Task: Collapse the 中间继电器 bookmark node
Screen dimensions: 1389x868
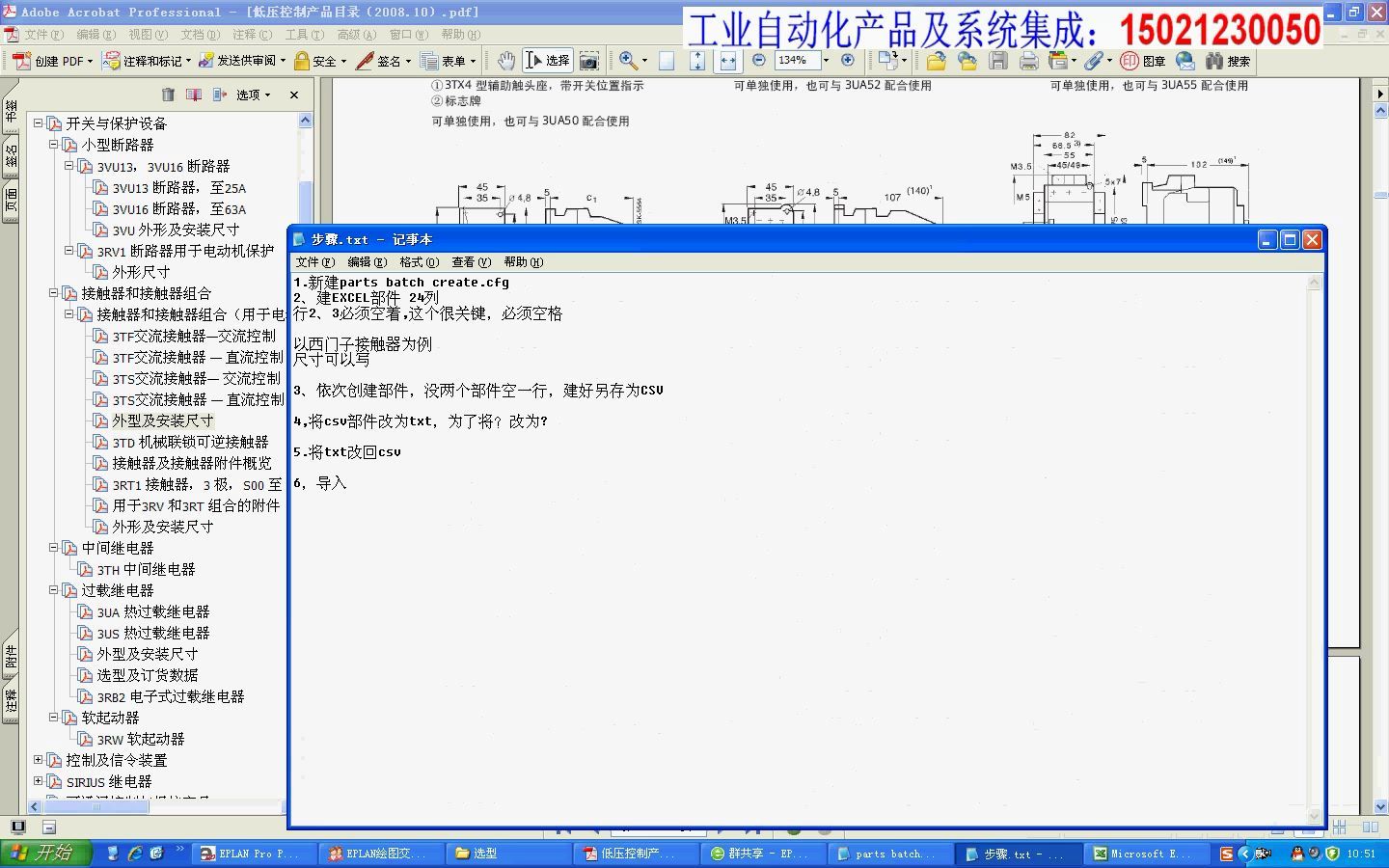Action: [54, 547]
